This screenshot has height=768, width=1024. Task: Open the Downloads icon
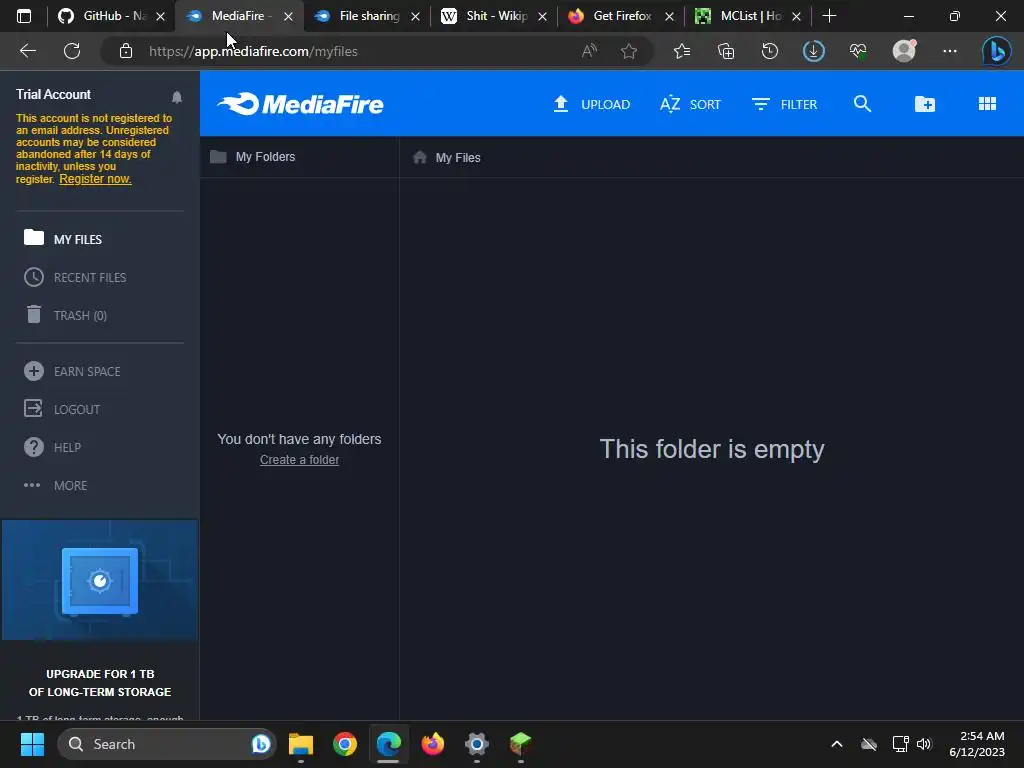pyautogui.click(x=814, y=51)
